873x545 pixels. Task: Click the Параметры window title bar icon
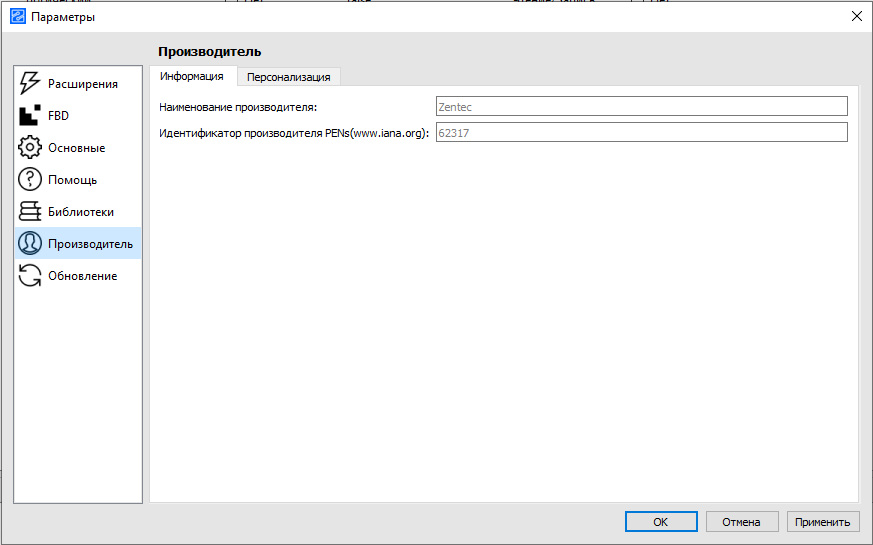point(16,16)
